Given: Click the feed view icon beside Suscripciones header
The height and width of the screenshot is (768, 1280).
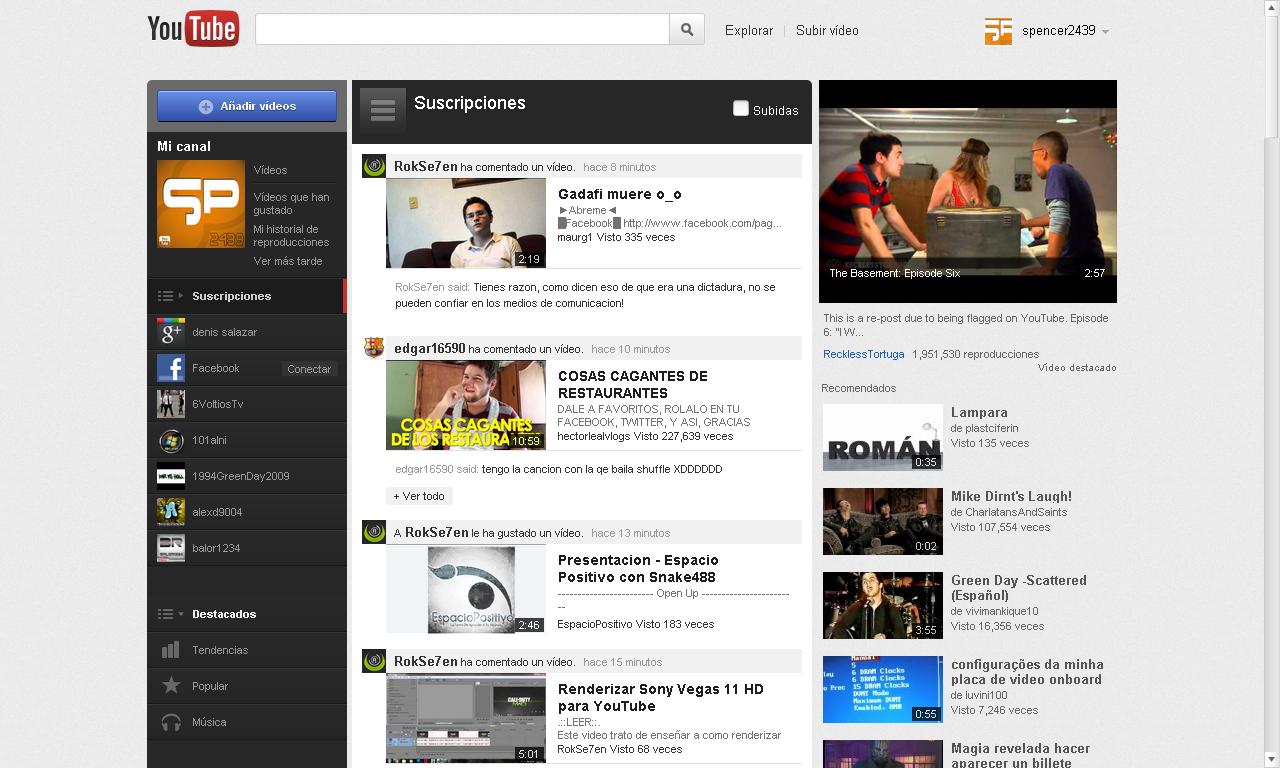Looking at the screenshot, I should coord(382,109).
